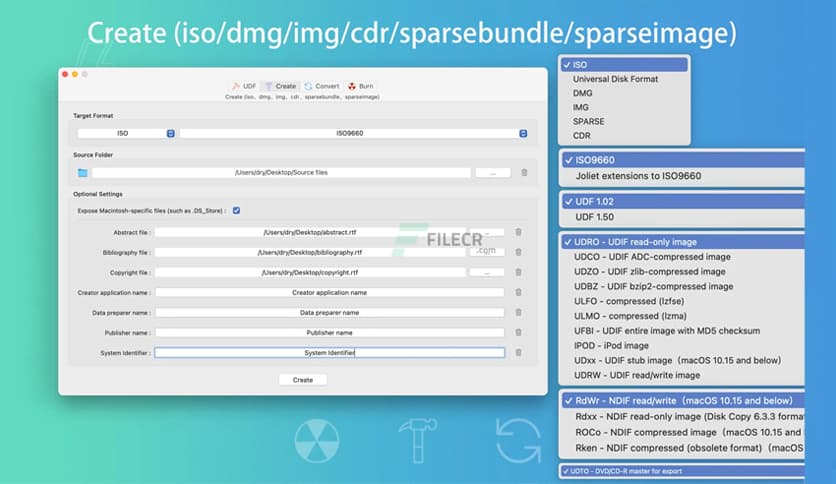Expand the ISO9660 filesystem dropdown
Screen dimensions: 836x484
click(x=354, y=133)
